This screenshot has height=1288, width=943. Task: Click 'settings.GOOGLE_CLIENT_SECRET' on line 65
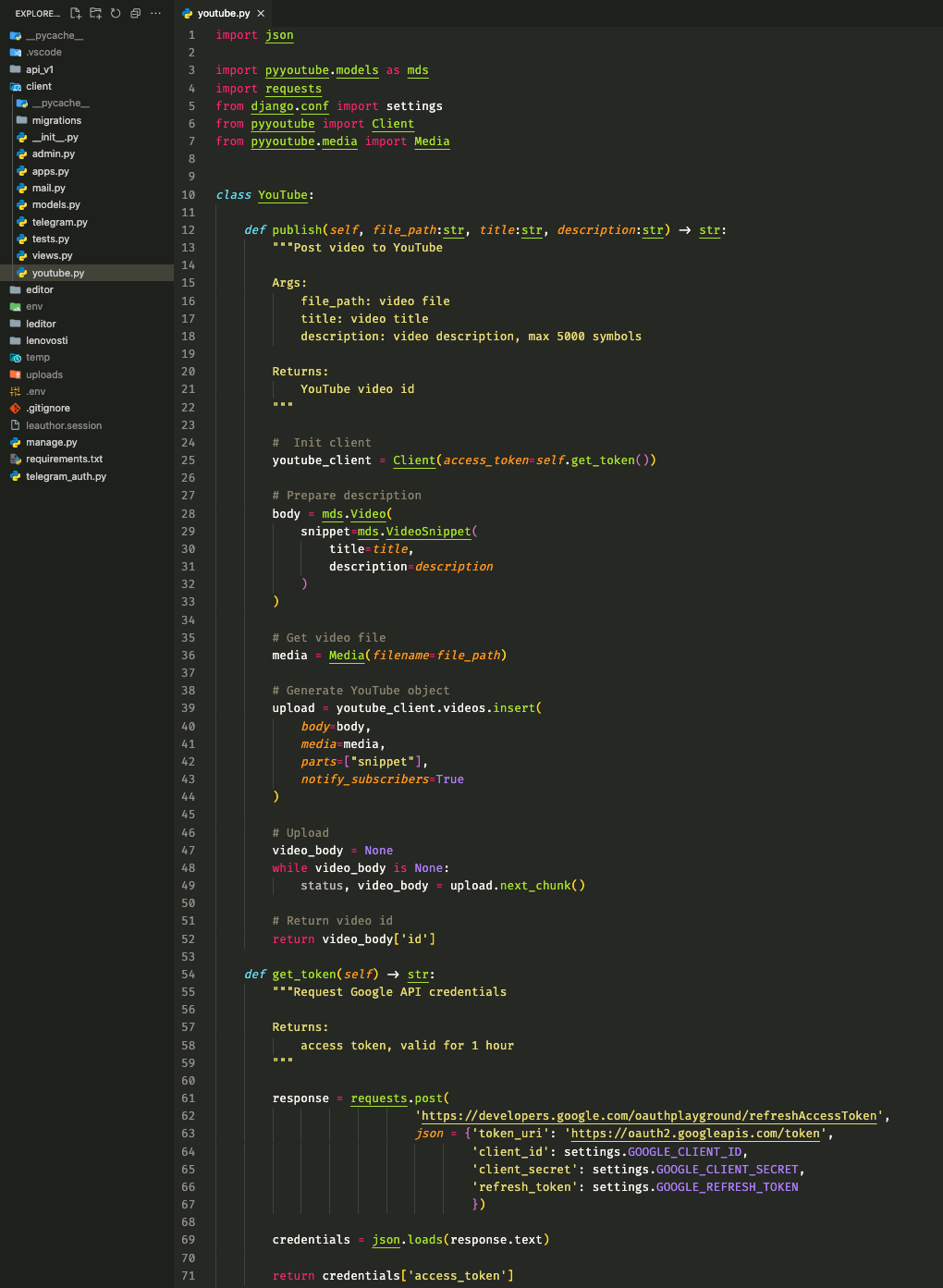click(695, 1170)
